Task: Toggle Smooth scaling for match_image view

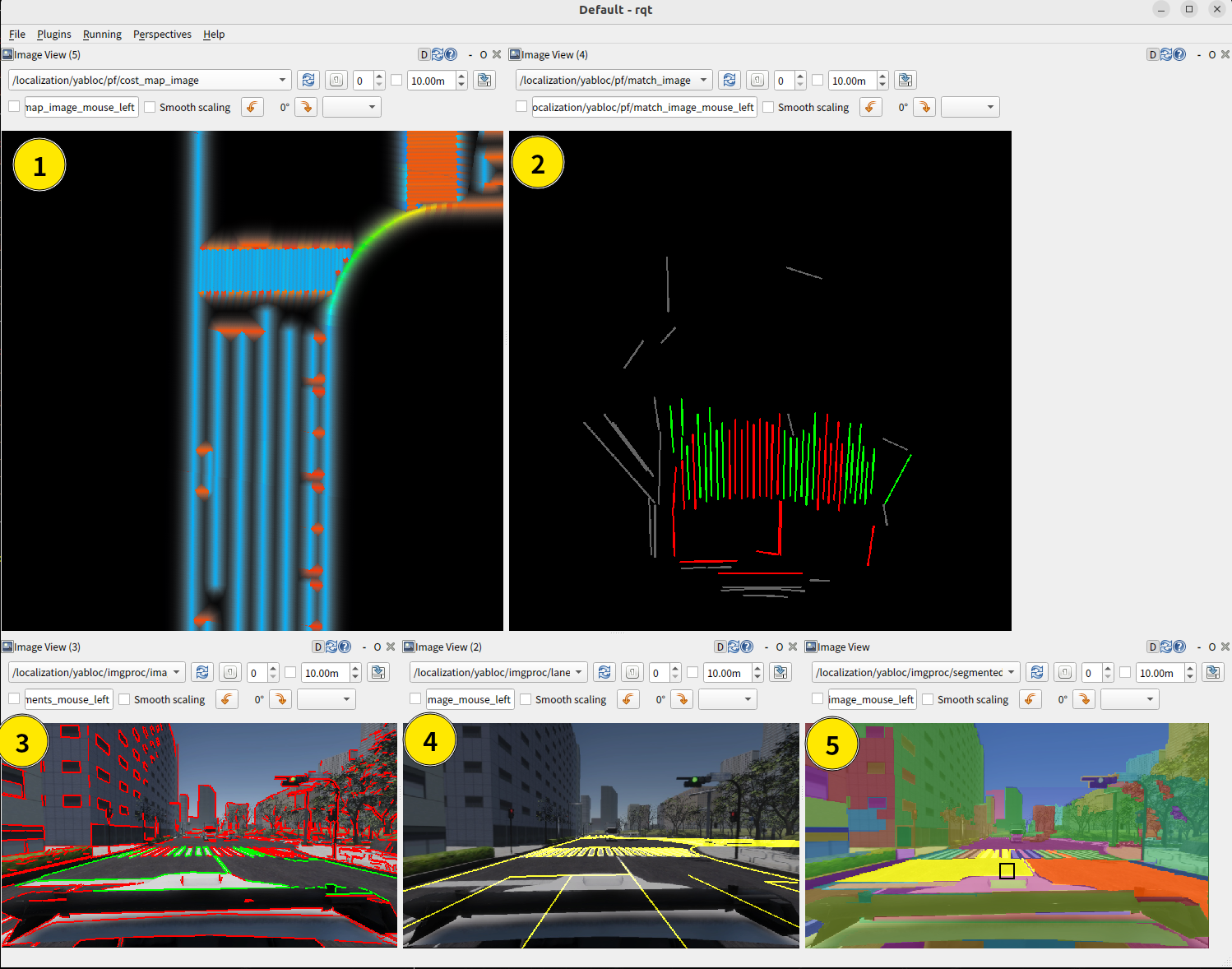Action: point(768,107)
